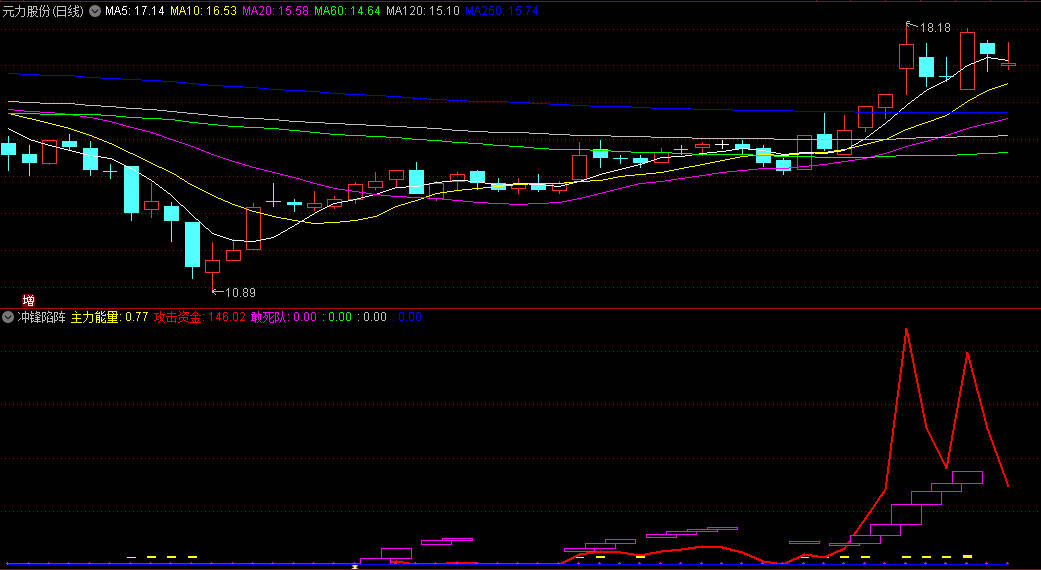
Task: Select the candlestick at the 10.89 low
Action: pos(212,267)
